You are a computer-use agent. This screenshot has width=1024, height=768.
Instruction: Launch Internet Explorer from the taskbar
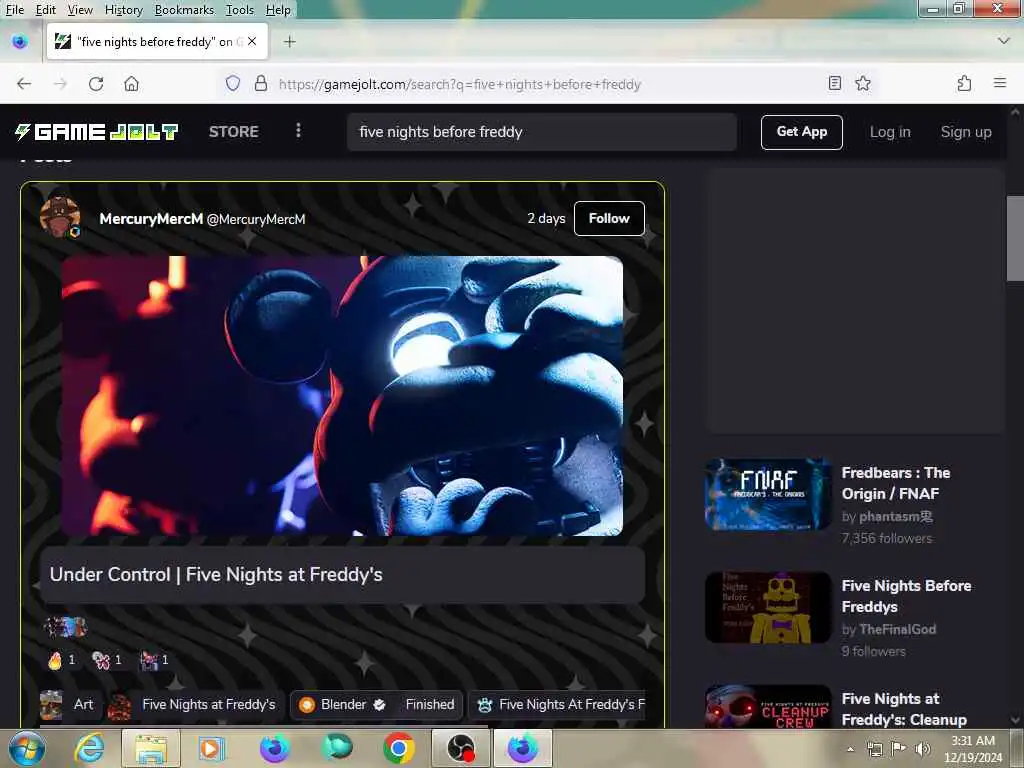(89, 748)
